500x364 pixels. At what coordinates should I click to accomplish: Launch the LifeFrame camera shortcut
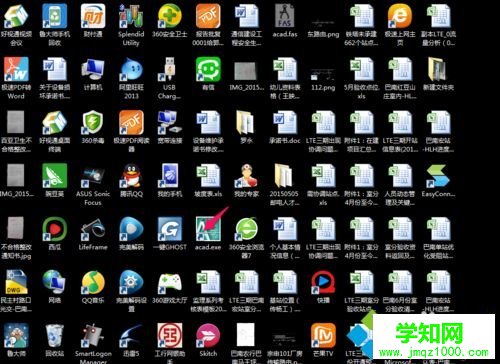point(93,229)
